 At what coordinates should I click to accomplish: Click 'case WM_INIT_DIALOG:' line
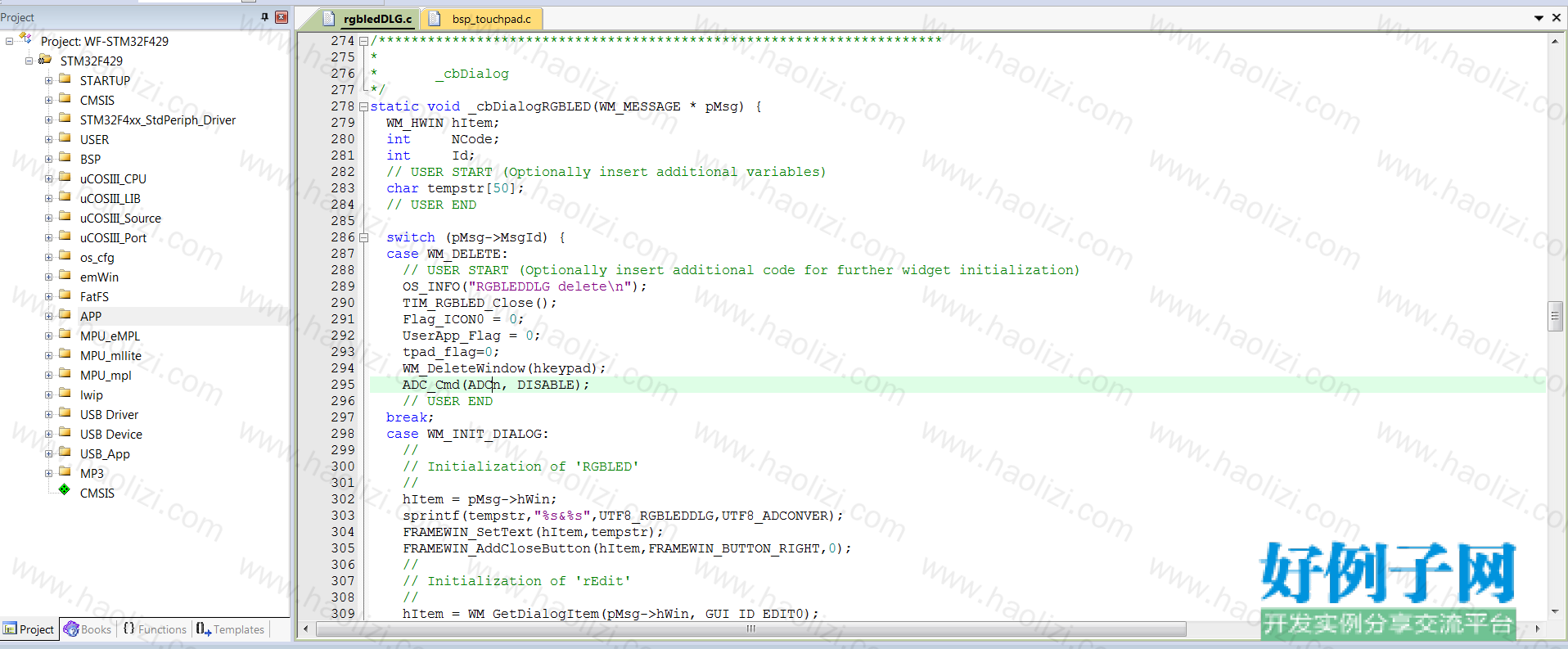[467, 434]
